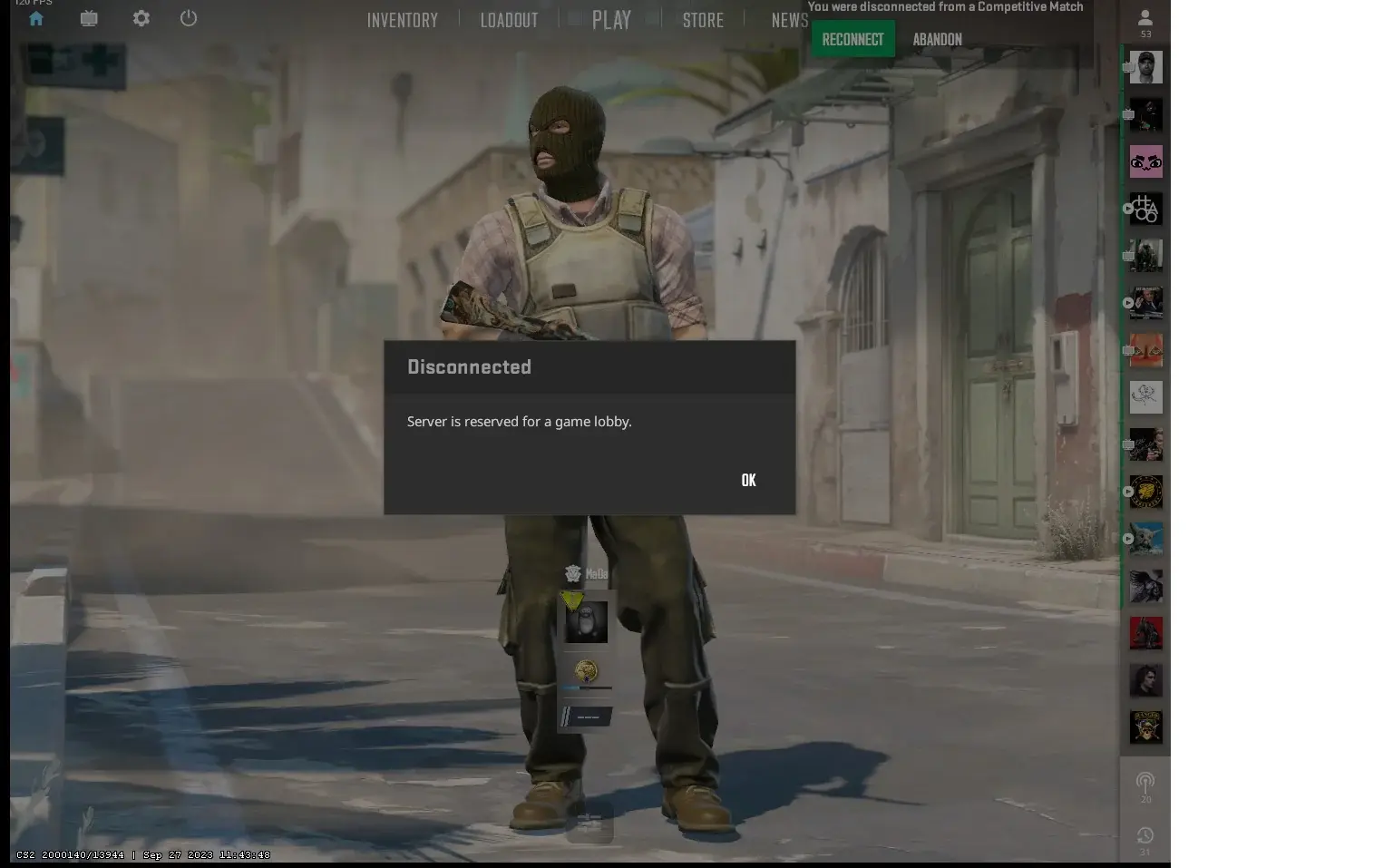
Task: Open the friends list person icon
Action: tap(1145, 17)
